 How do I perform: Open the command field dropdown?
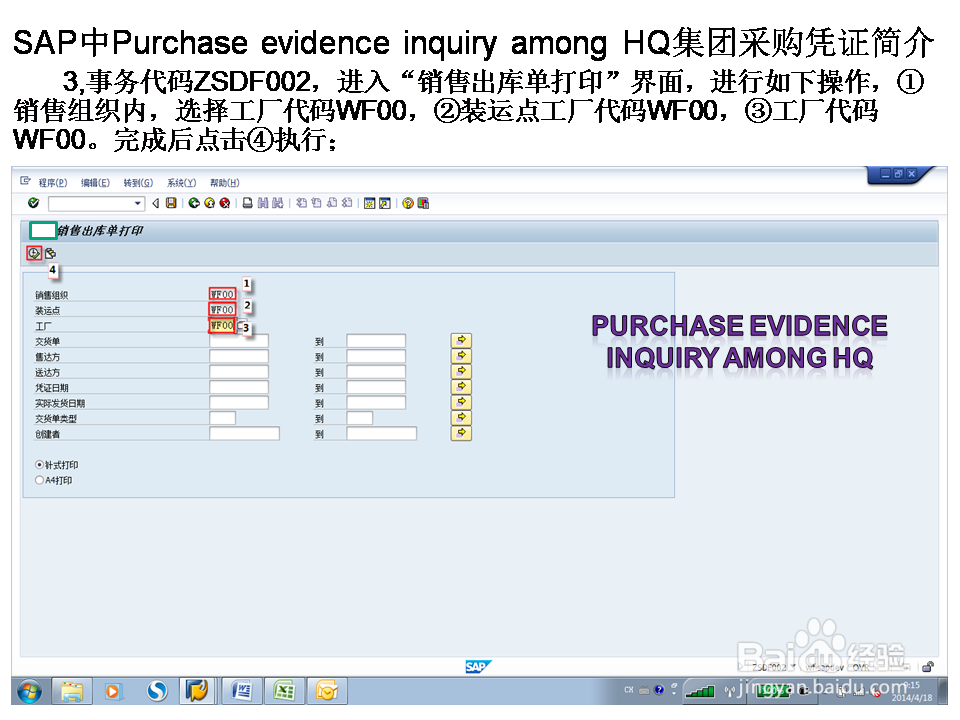tap(138, 203)
